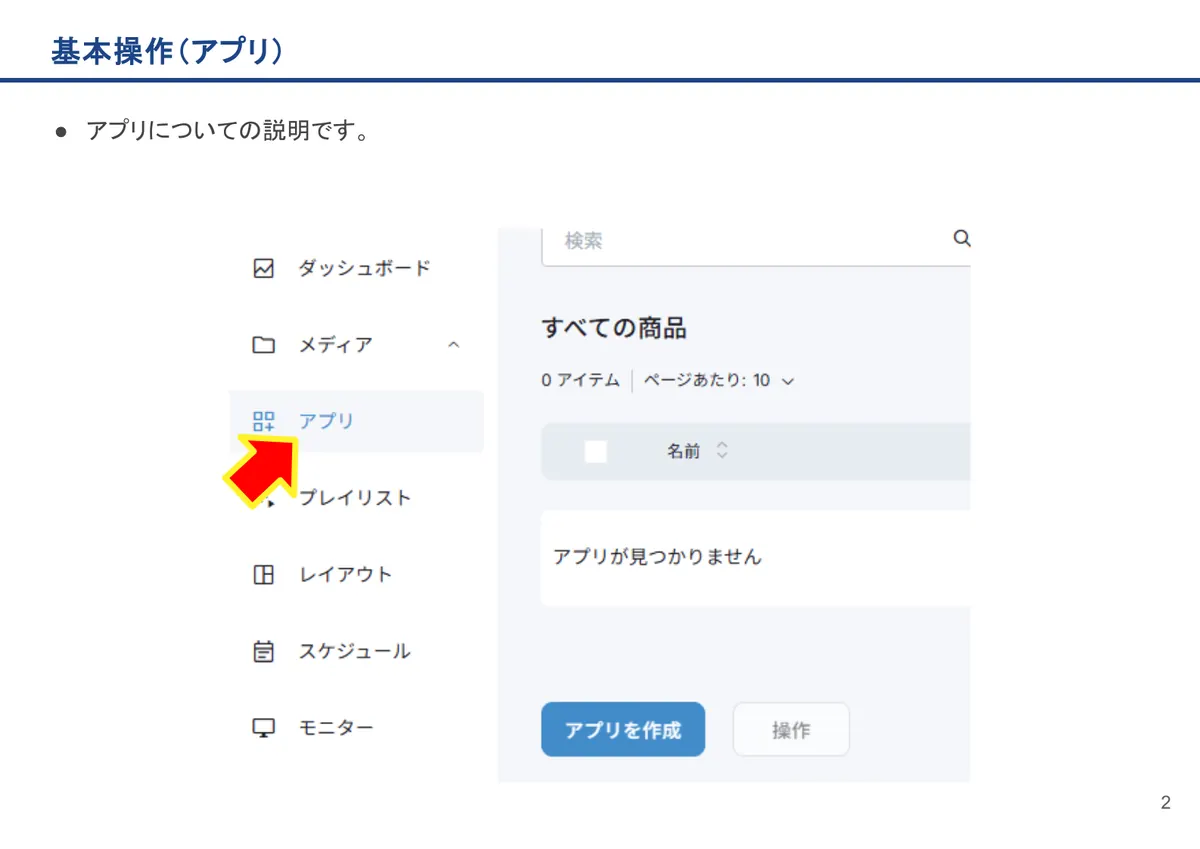Click the メディア folder icon

[263, 345]
